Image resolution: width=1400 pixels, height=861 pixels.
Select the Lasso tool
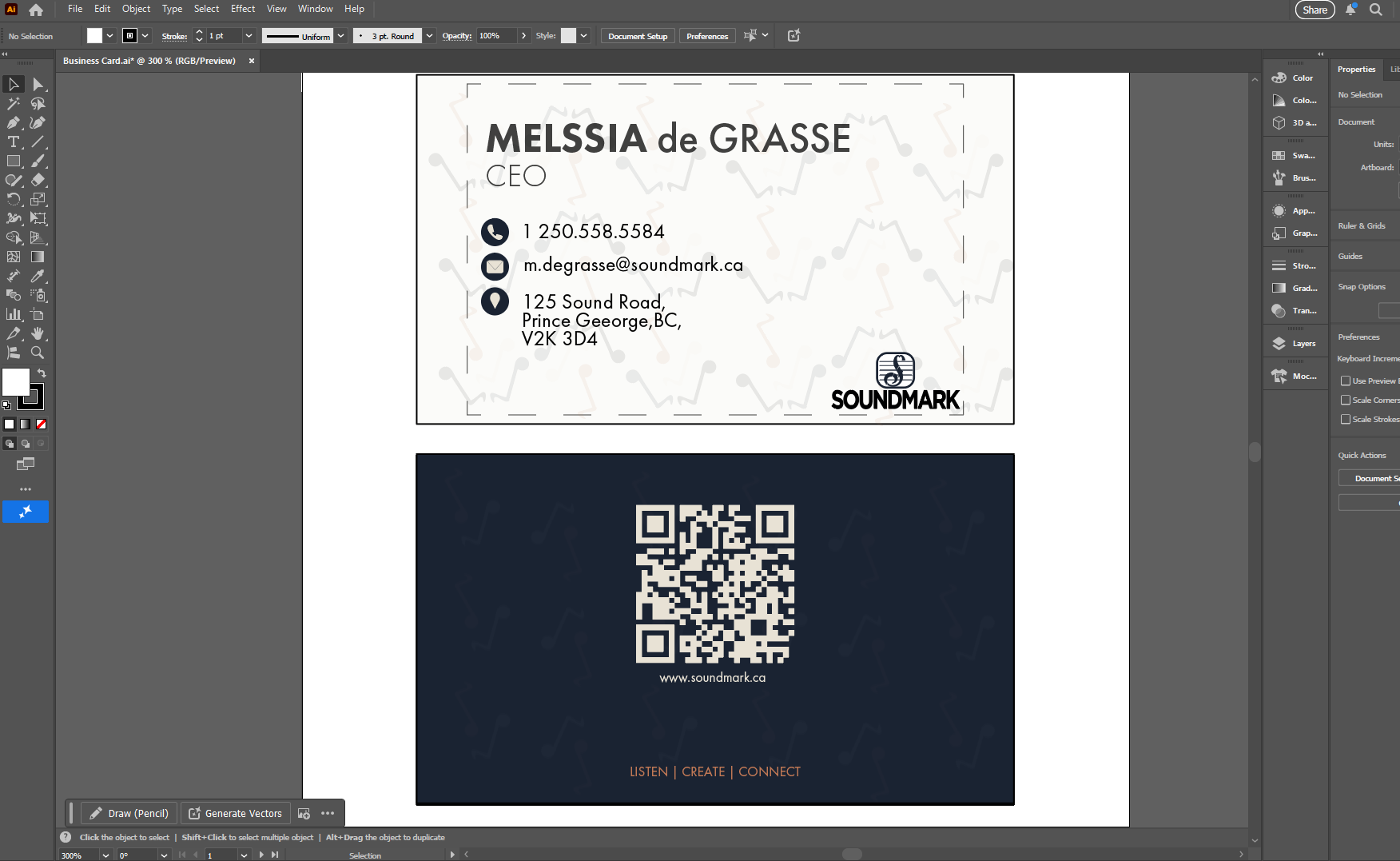(38, 103)
